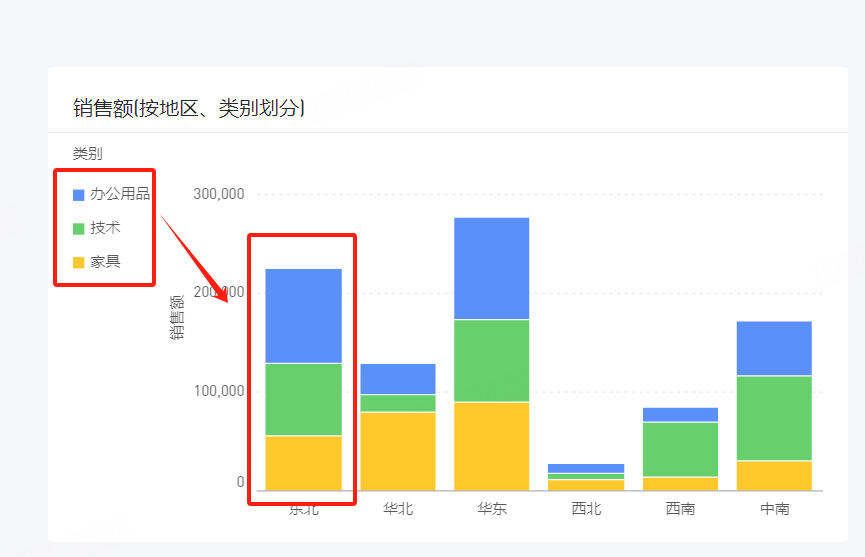Select the green 技术 segment of 中南 bar

pyautogui.click(x=774, y=418)
